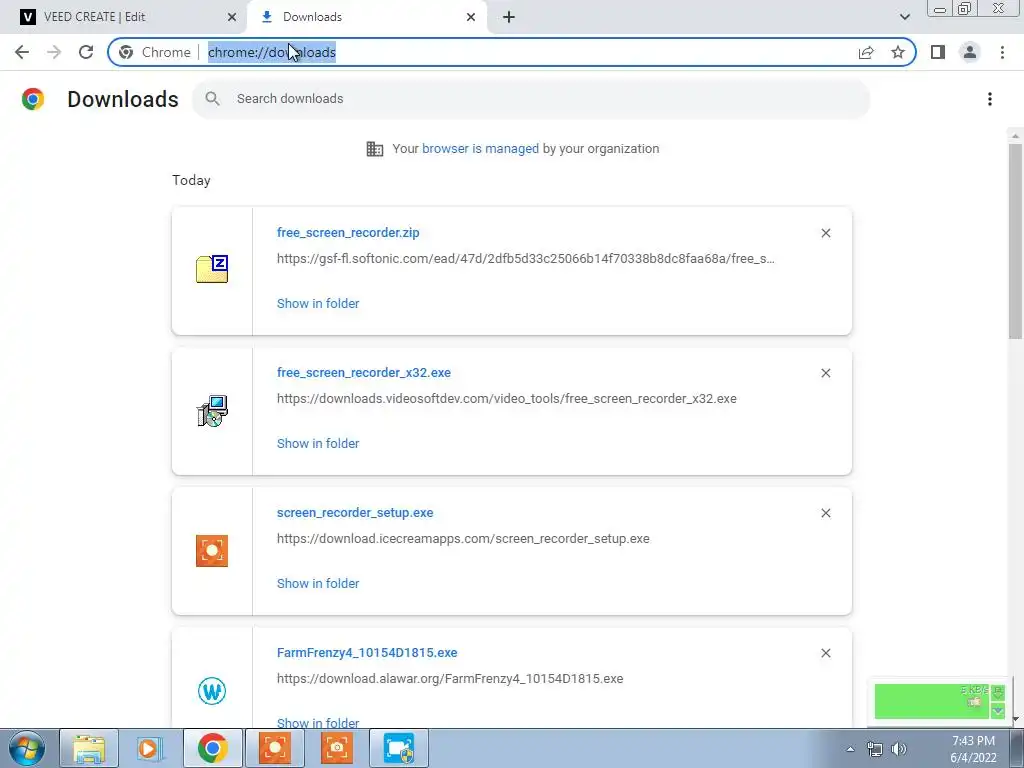Remove FarmFrenzy4_10154D1815.exe from the list
The width and height of the screenshot is (1024, 768).
(x=825, y=653)
